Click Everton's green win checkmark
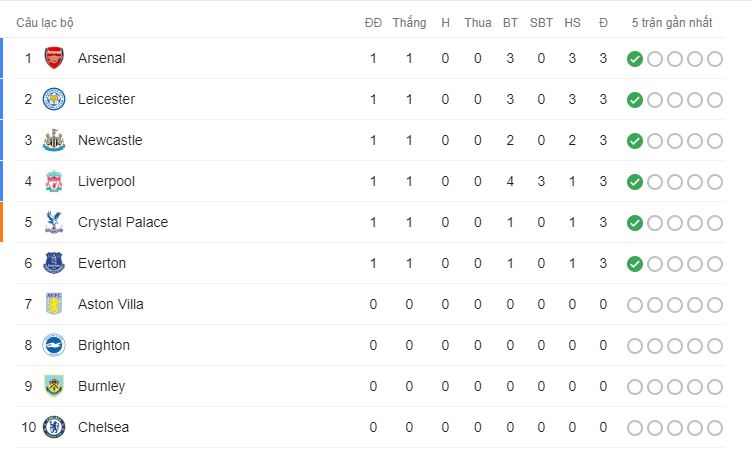This screenshot has width=752, height=452. [x=634, y=264]
